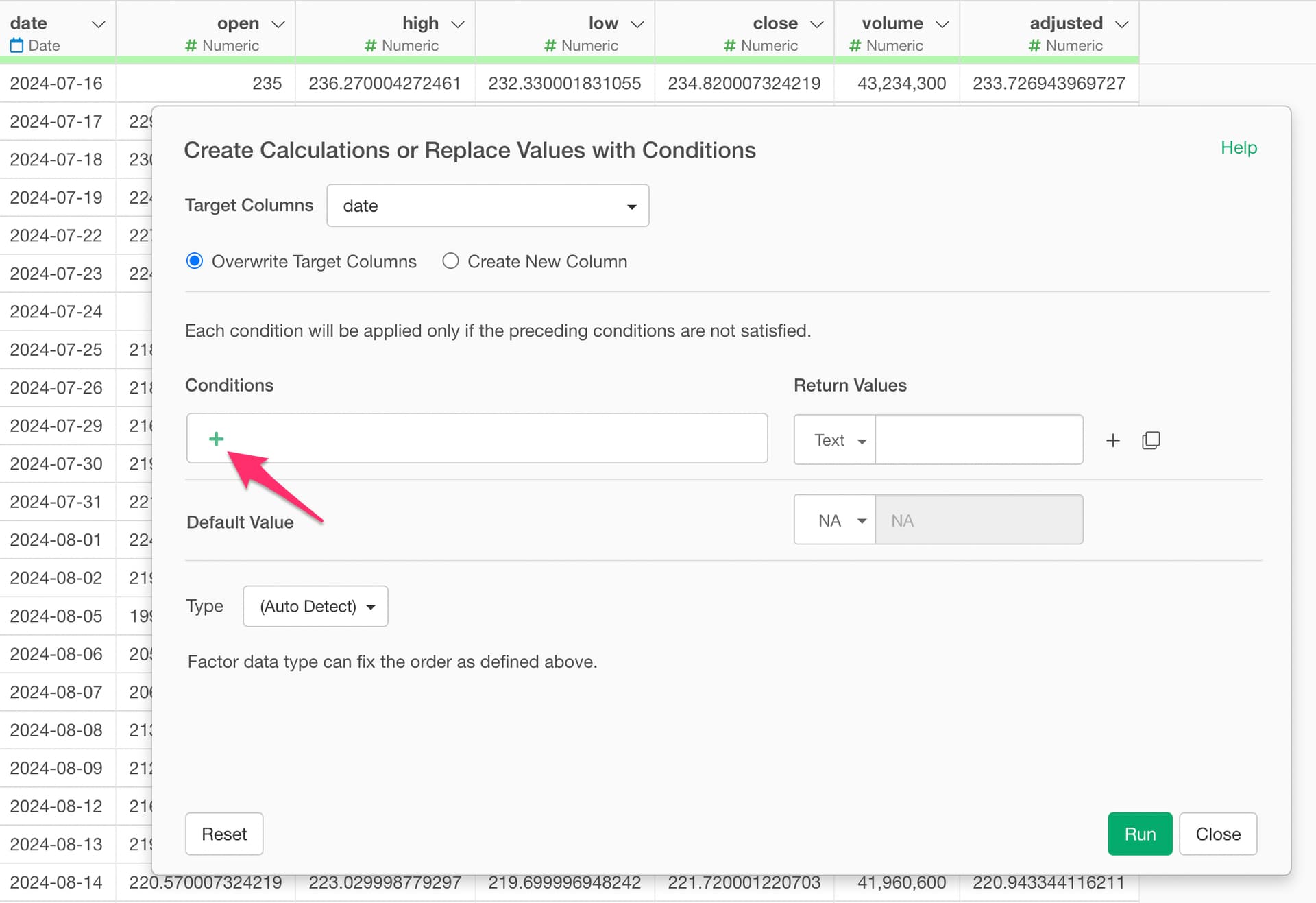Open the open column header menu chevron
This screenshot has height=903, width=1316.
pyautogui.click(x=278, y=24)
